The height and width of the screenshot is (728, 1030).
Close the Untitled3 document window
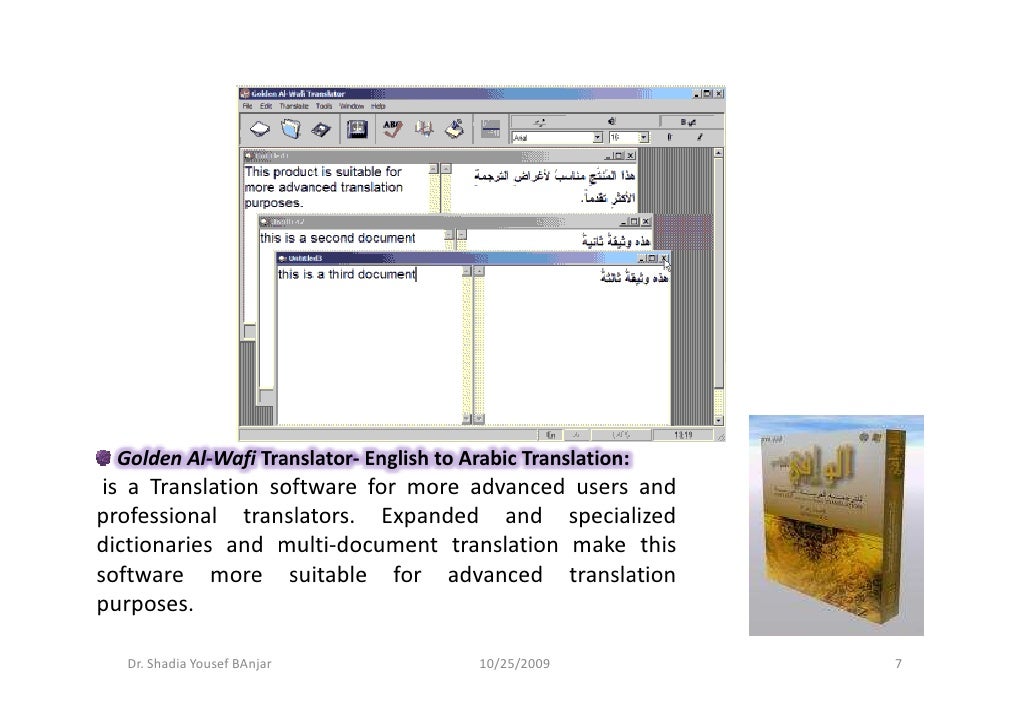pos(663,258)
